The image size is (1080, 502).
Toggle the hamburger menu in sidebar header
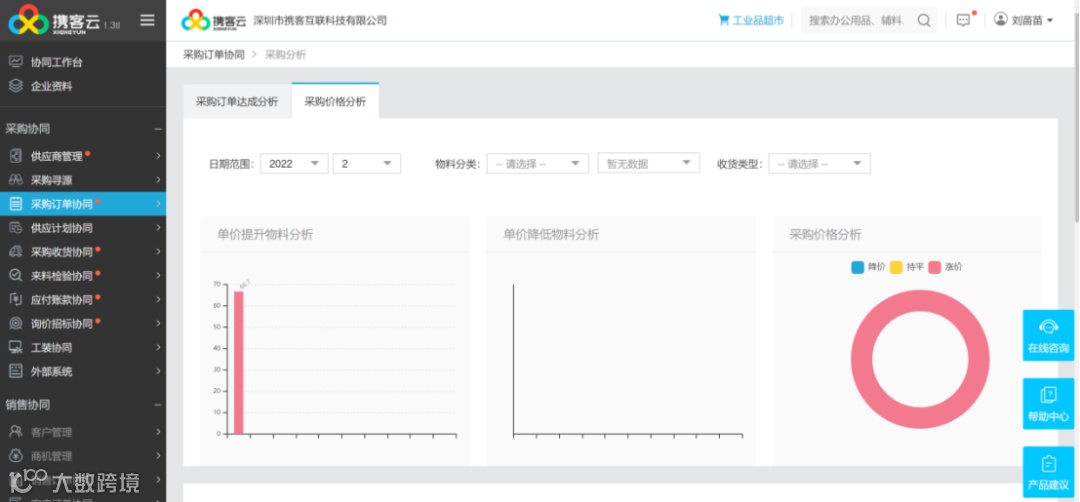[x=147, y=20]
